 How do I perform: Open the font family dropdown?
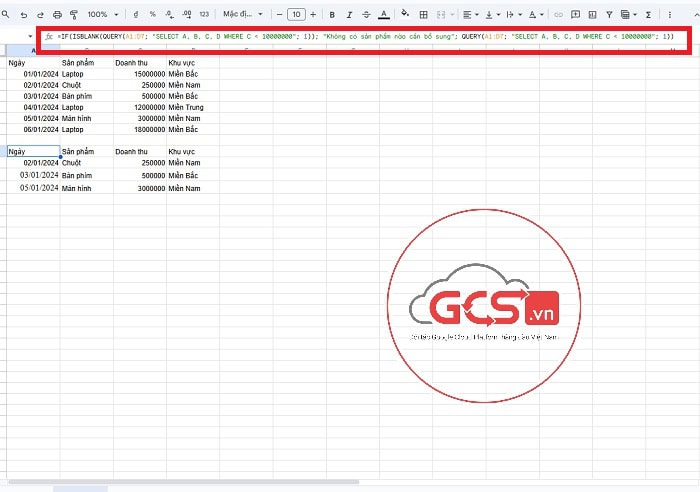click(x=243, y=15)
